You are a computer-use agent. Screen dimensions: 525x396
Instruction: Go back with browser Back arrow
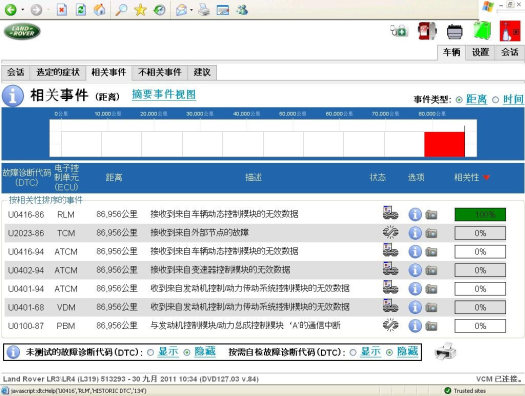(11, 10)
